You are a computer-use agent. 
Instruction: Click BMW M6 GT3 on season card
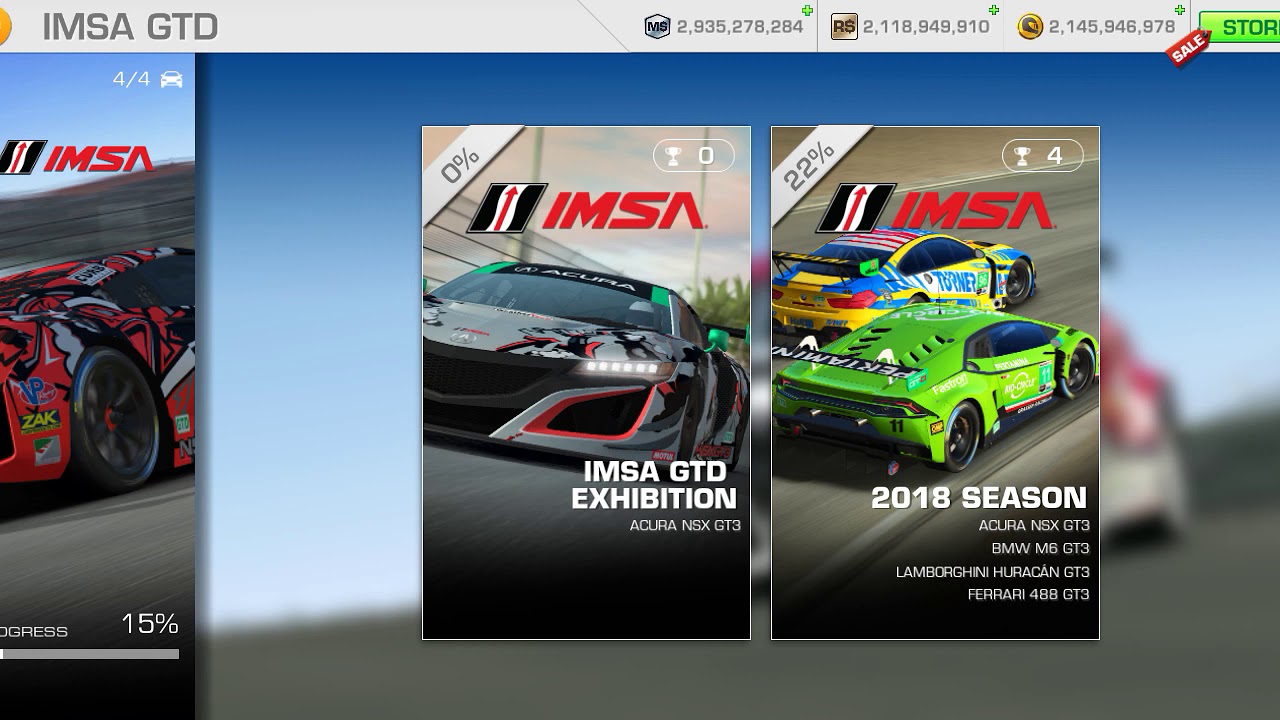click(x=1040, y=548)
